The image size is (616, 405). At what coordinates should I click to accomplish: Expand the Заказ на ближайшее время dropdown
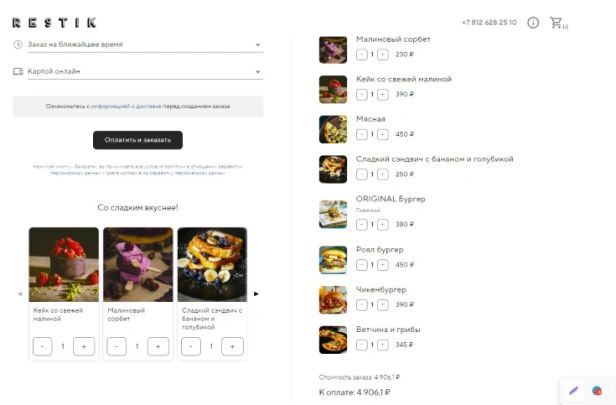[x=145, y=44]
